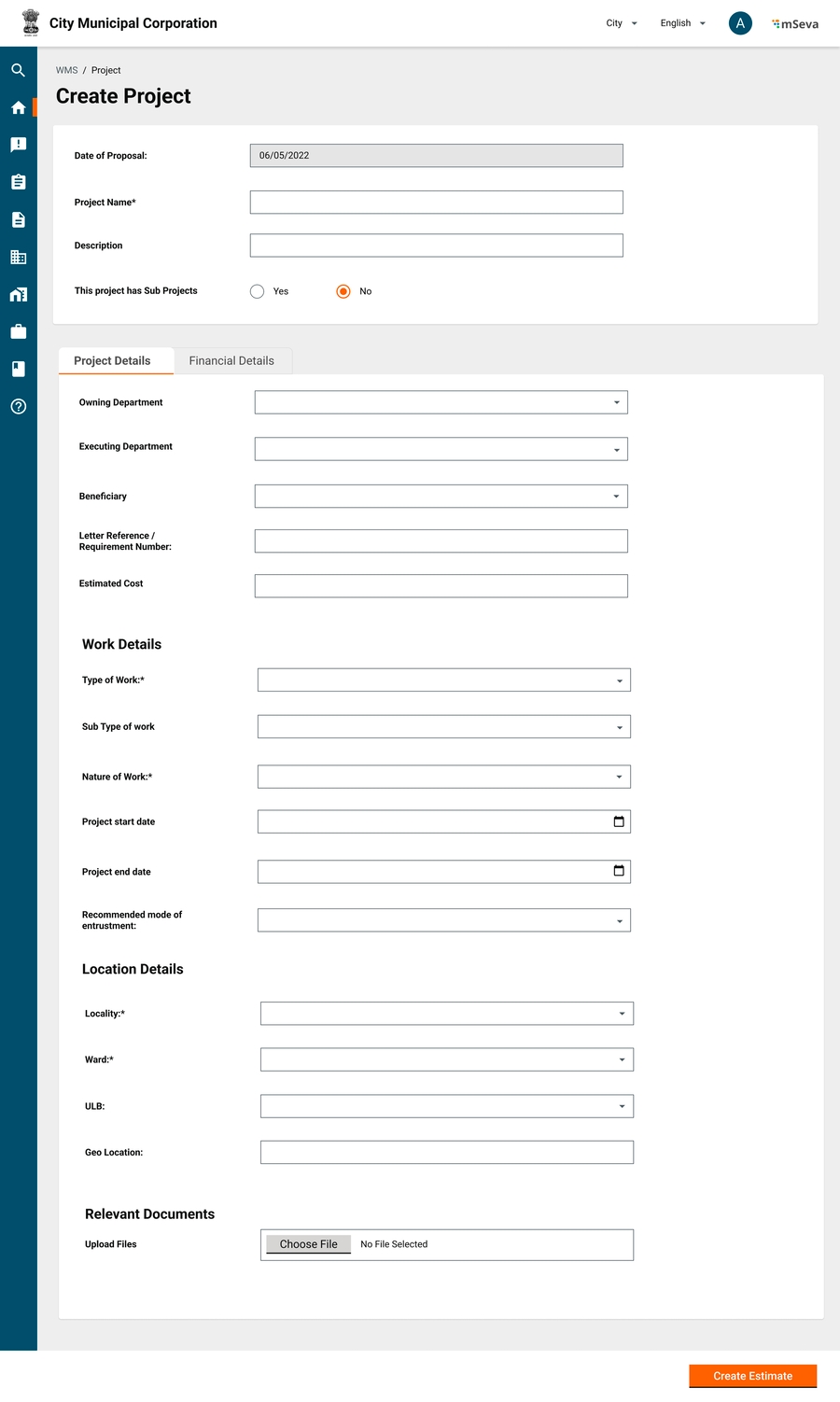The width and height of the screenshot is (840, 1402).
Task: Open calendar picker for Project end date
Action: [618, 871]
